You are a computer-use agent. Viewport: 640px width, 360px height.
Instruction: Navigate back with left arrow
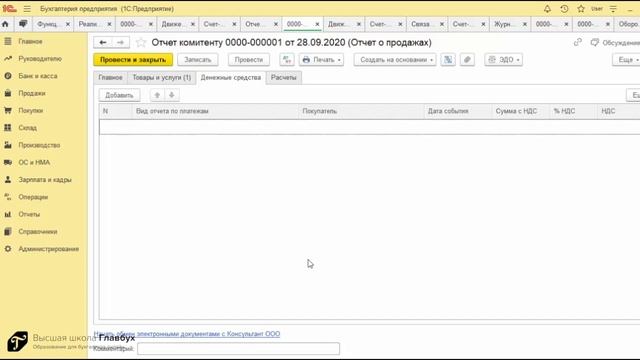click(x=102, y=42)
